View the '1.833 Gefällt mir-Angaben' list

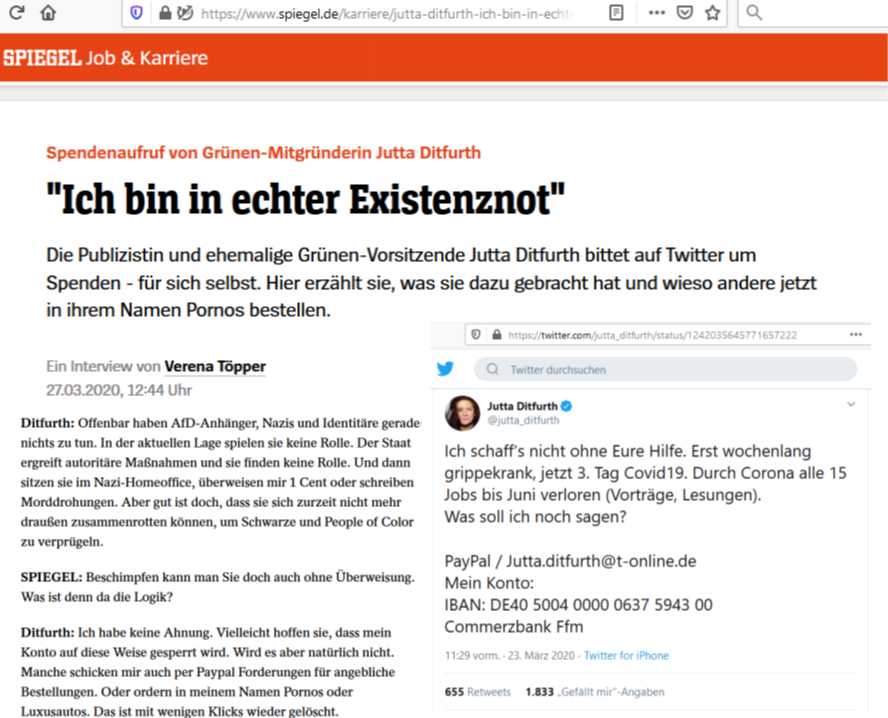(x=595, y=692)
